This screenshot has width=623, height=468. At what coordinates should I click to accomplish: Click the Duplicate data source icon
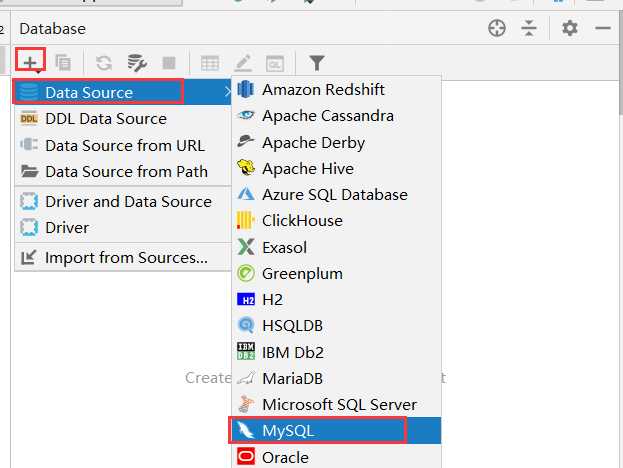[63, 63]
